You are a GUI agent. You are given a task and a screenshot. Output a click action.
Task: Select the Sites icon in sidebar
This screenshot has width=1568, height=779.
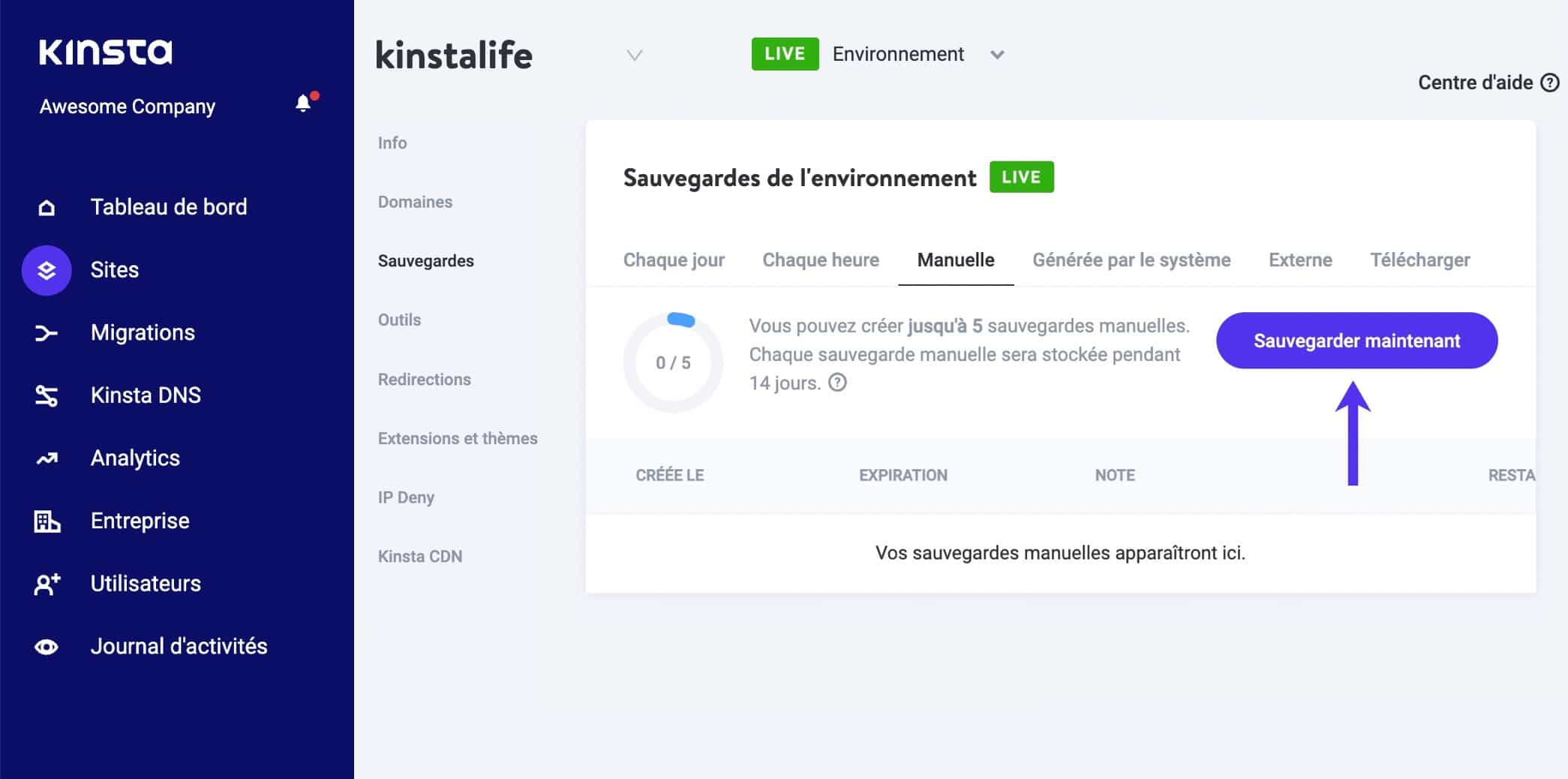47,270
